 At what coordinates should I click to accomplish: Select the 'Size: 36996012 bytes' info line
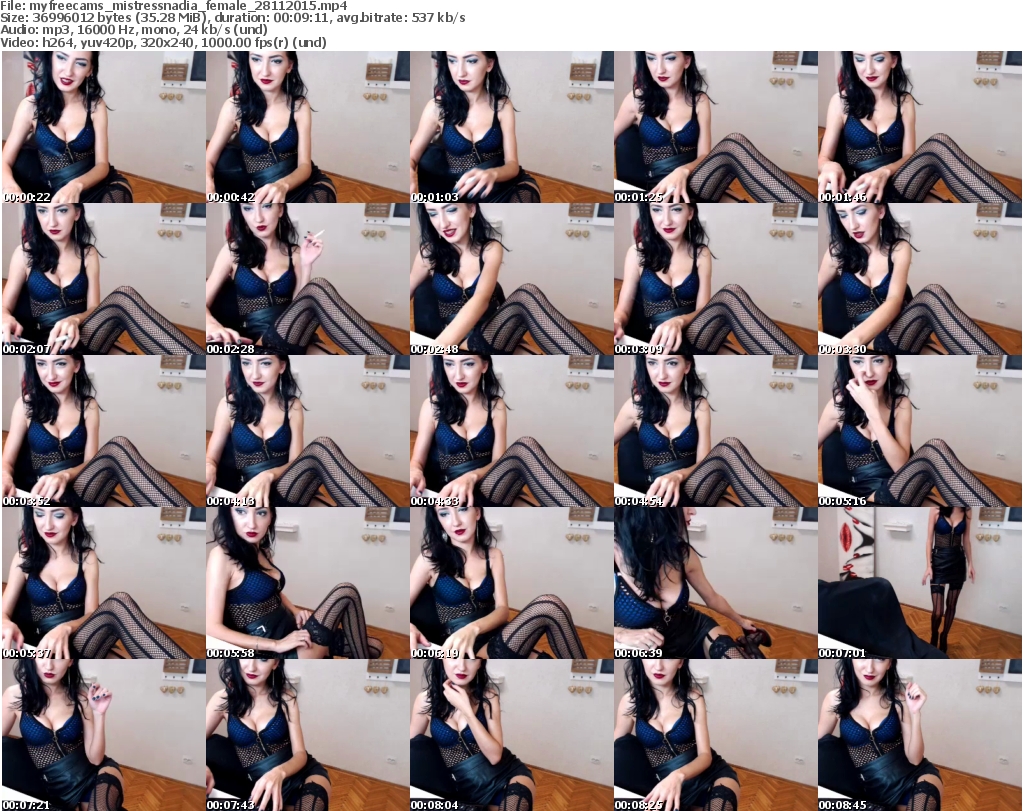click(x=232, y=18)
